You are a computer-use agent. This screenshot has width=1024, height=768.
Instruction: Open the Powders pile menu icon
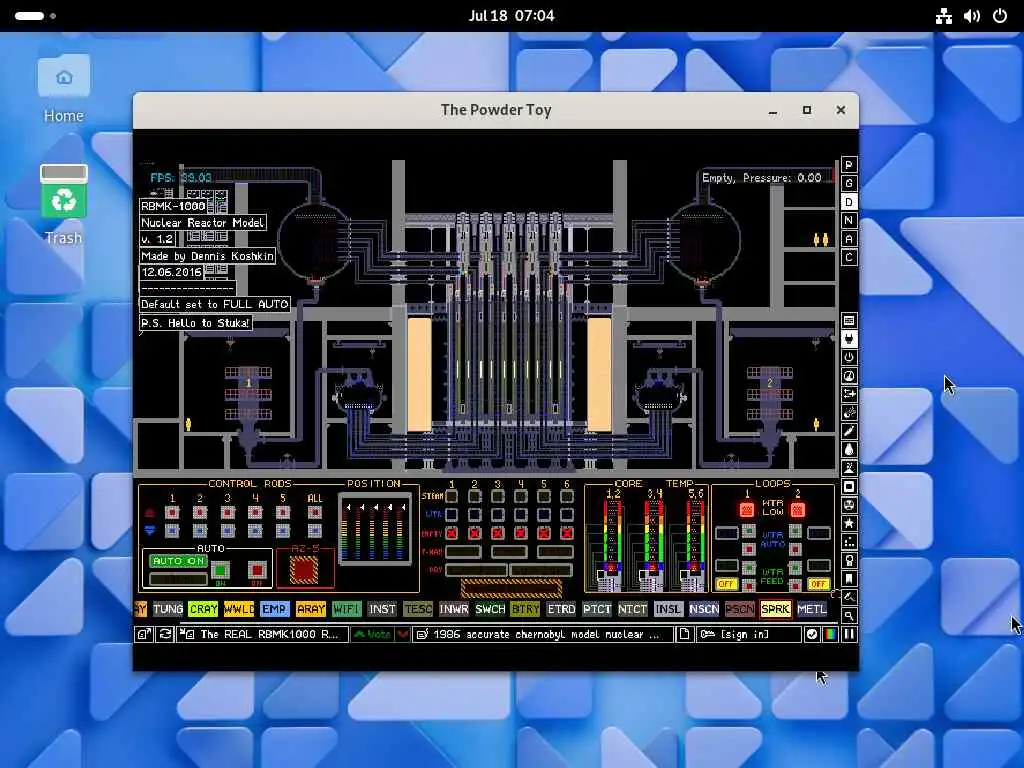(849, 468)
